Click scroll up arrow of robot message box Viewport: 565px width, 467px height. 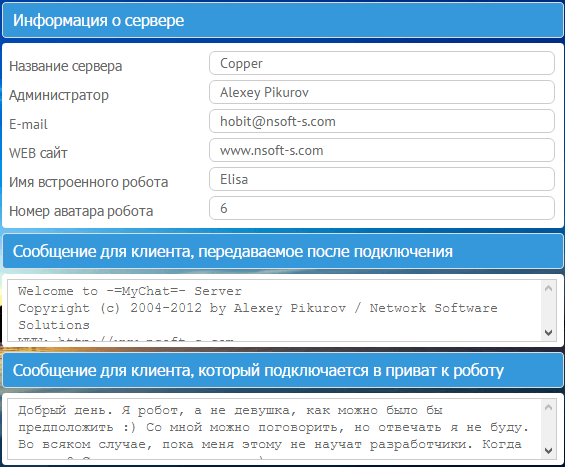pos(548,408)
